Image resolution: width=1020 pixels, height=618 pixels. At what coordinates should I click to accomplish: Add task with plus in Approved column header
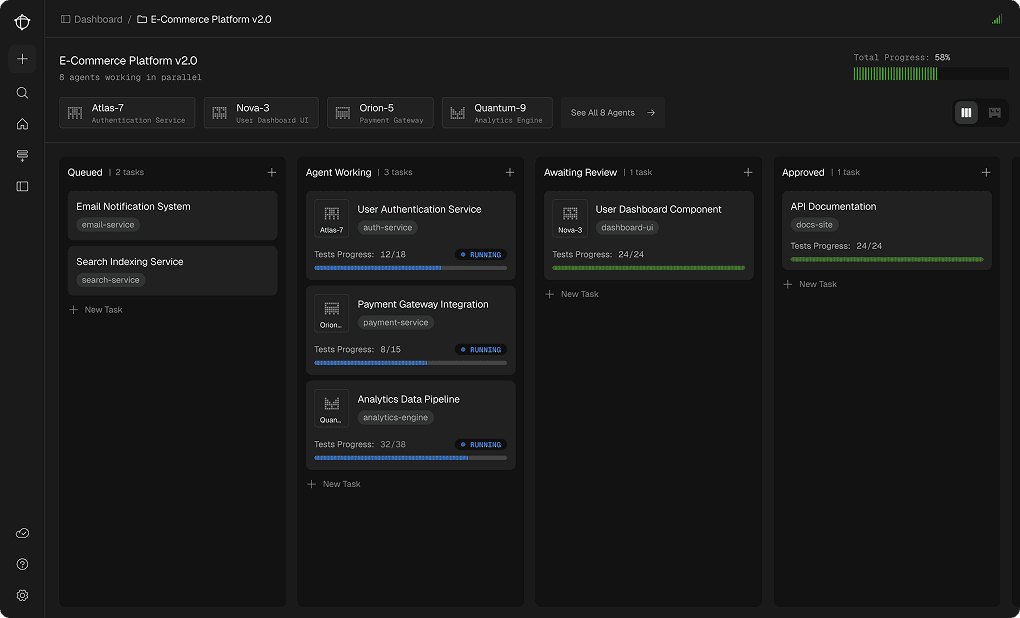986,172
